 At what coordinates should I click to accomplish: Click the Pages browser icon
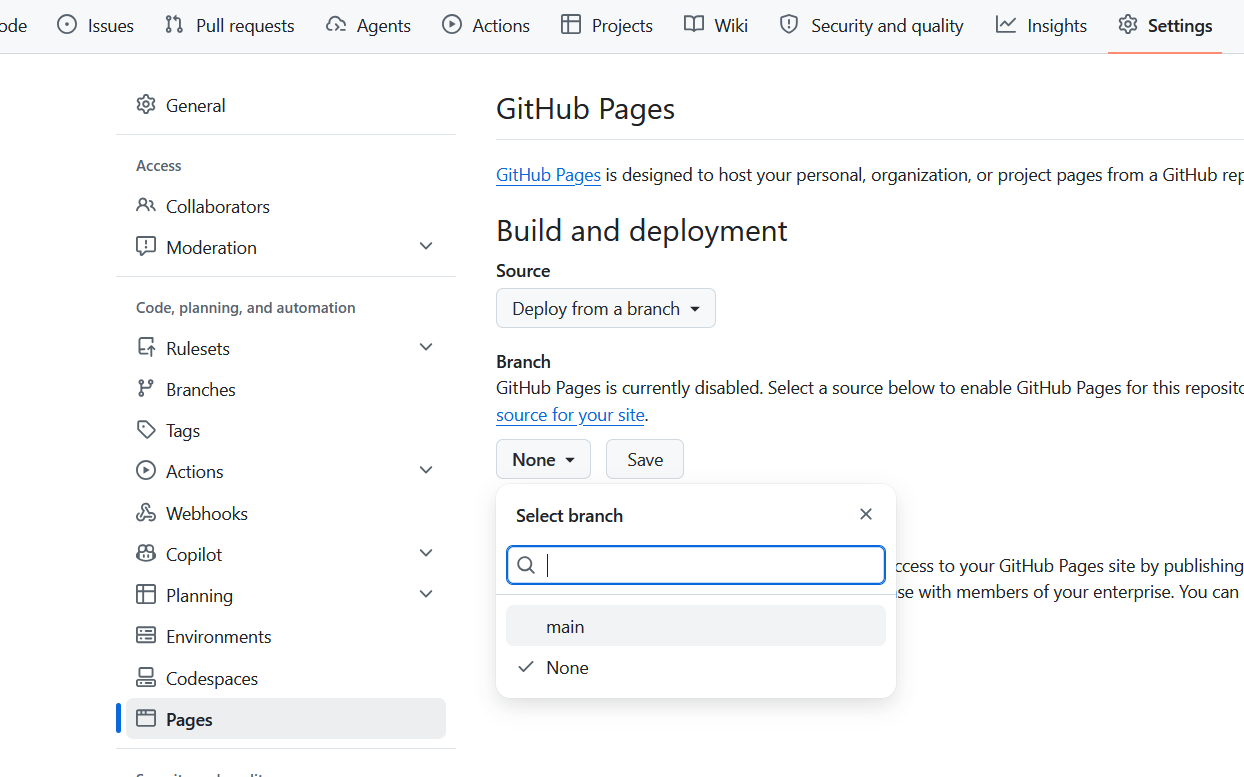coord(146,718)
